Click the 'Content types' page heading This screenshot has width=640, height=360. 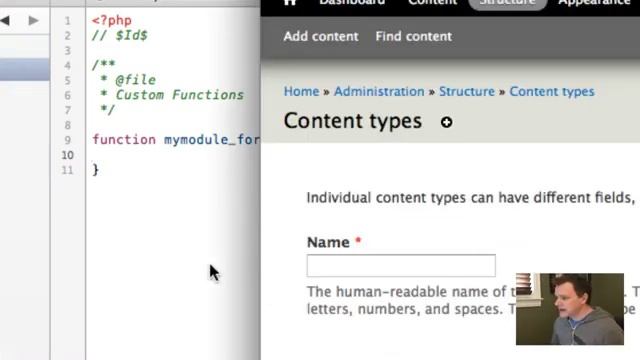click(353, 121)
